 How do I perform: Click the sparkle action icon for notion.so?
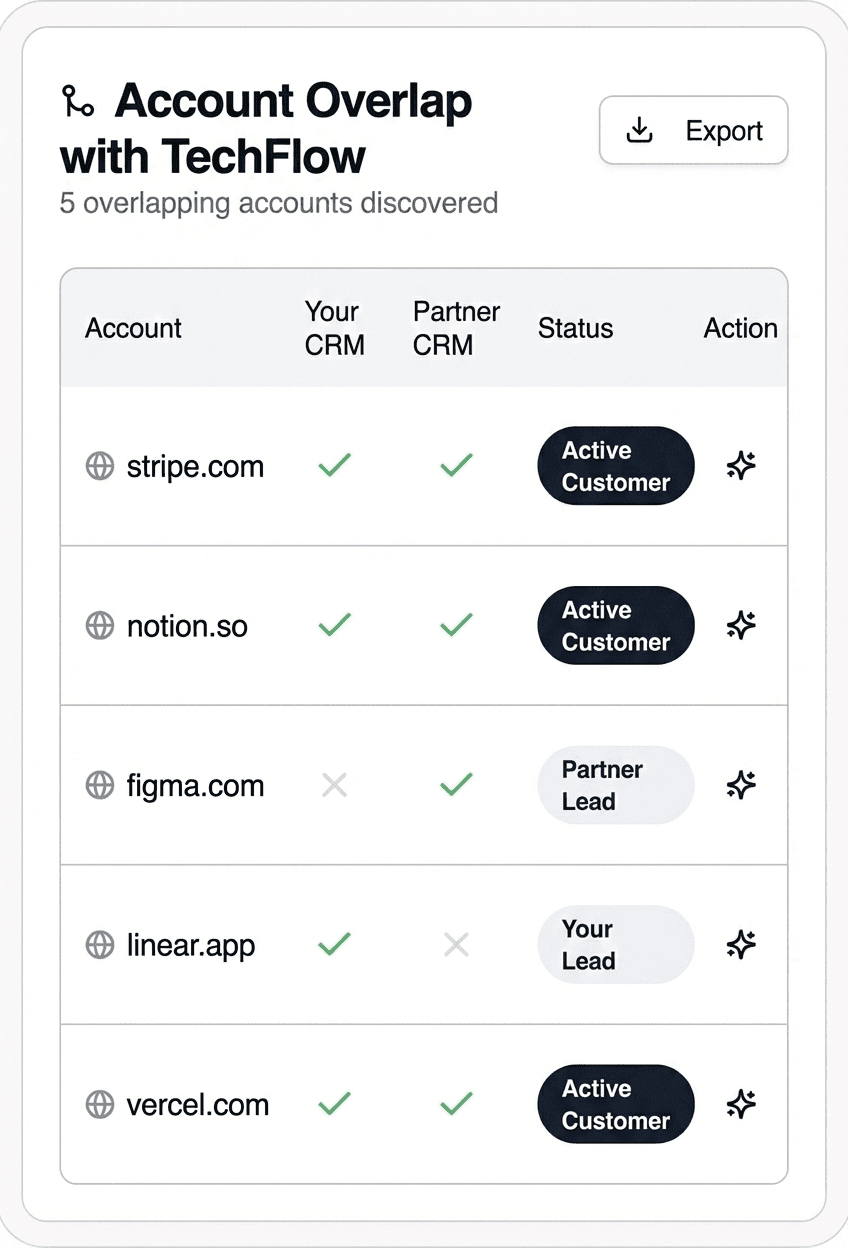coord(740,626)
